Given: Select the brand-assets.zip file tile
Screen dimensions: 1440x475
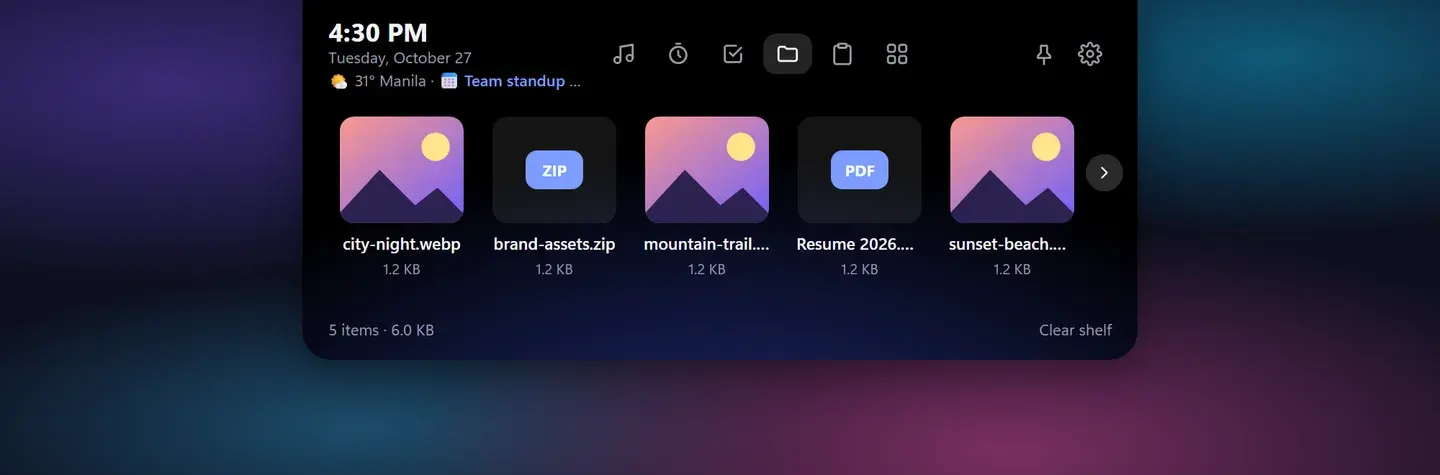Looking at the screenshot, I should [x=554, y=170].
